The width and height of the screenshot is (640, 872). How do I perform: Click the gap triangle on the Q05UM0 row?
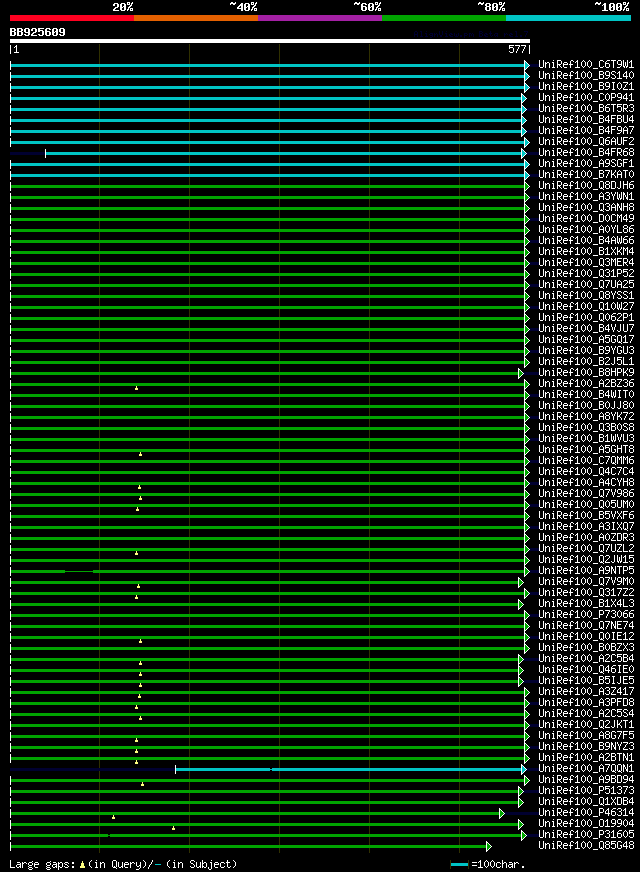(137, 509)
